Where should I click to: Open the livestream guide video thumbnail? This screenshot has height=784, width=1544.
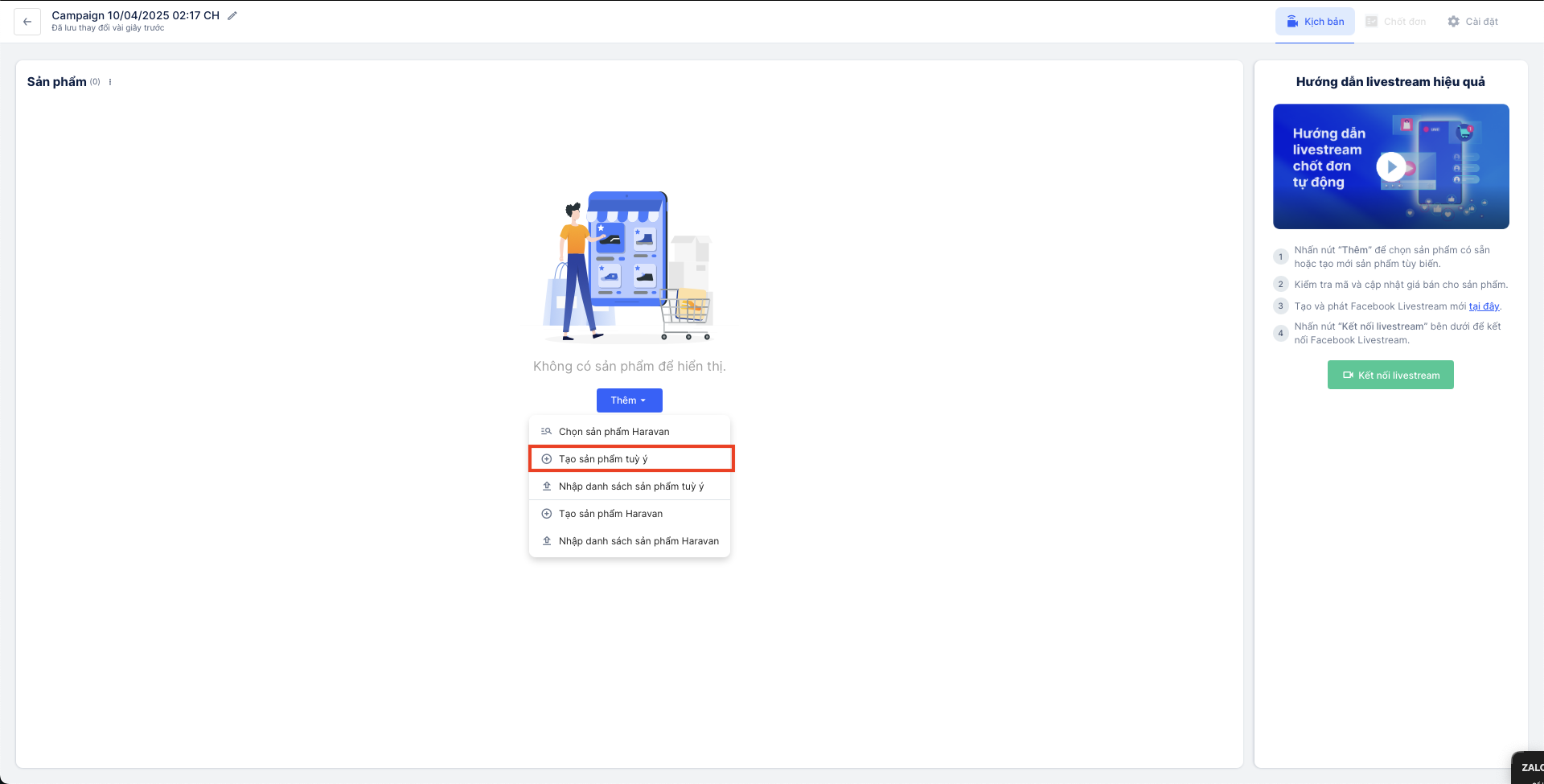[1391, 166]
